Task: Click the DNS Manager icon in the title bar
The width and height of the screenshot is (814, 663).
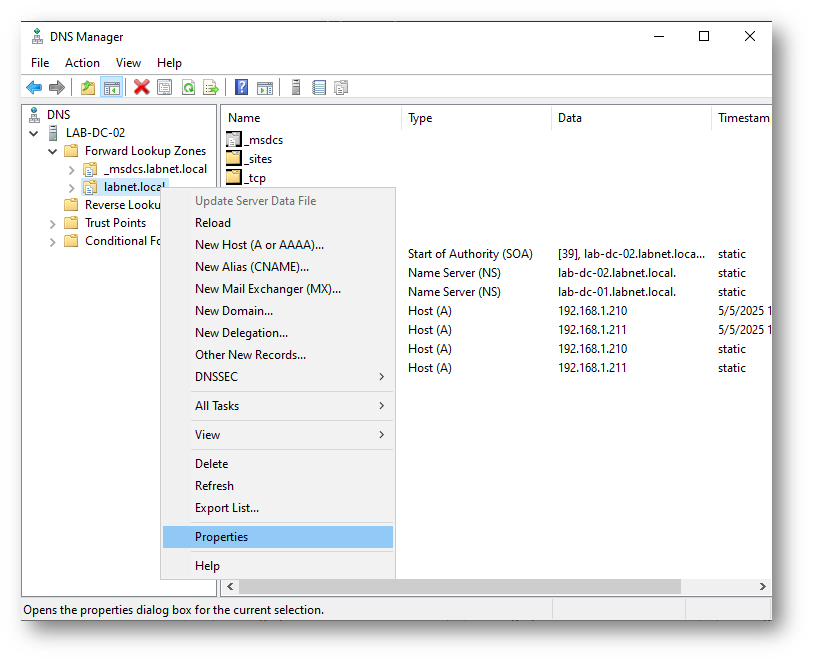Action: tap(37, 37)
